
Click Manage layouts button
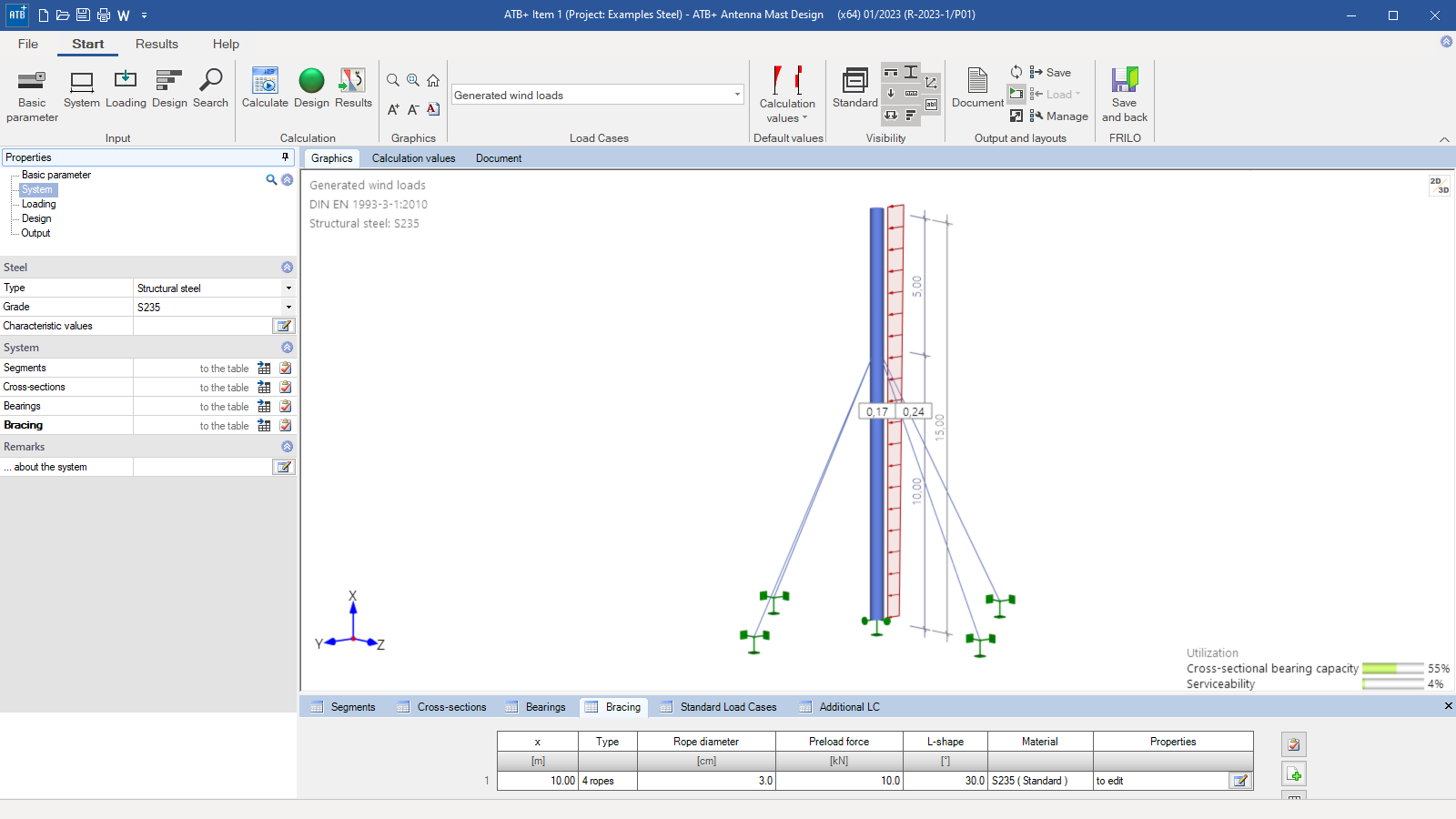coord(1059,116)
